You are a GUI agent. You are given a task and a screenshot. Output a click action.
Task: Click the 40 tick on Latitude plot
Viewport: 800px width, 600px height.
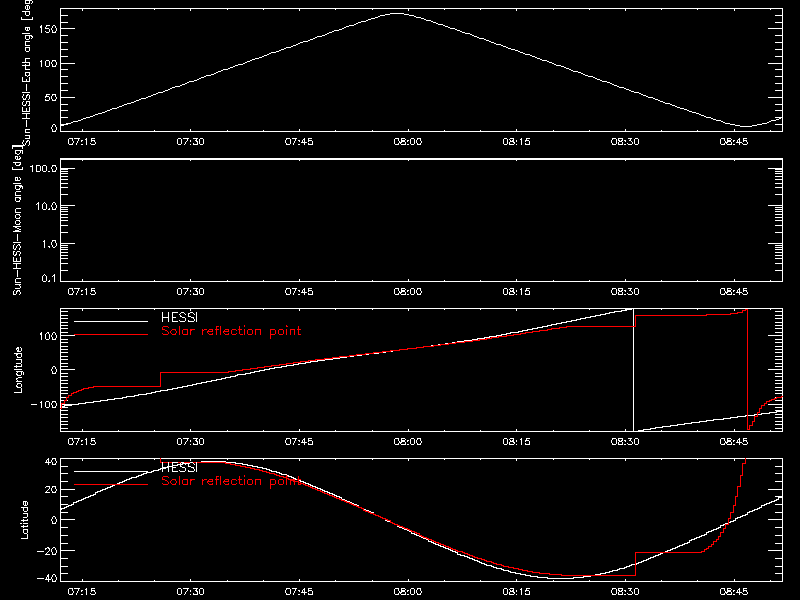pos(51,462)
